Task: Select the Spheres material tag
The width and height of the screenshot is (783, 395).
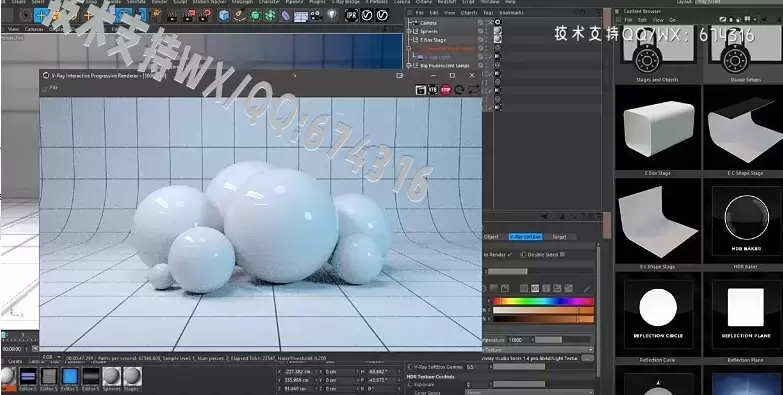Action: 498,31
